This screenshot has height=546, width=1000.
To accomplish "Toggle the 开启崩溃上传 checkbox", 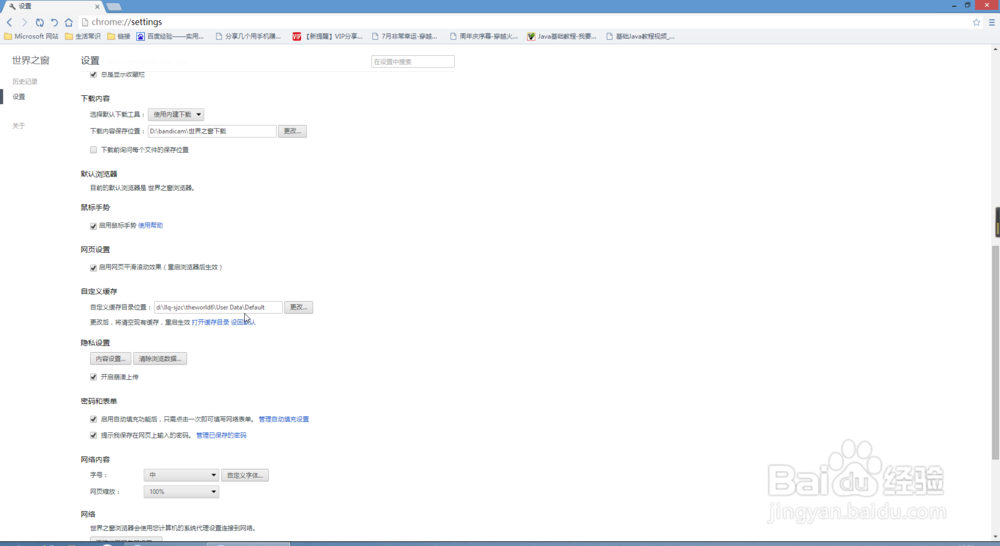I will pos(94,377).
